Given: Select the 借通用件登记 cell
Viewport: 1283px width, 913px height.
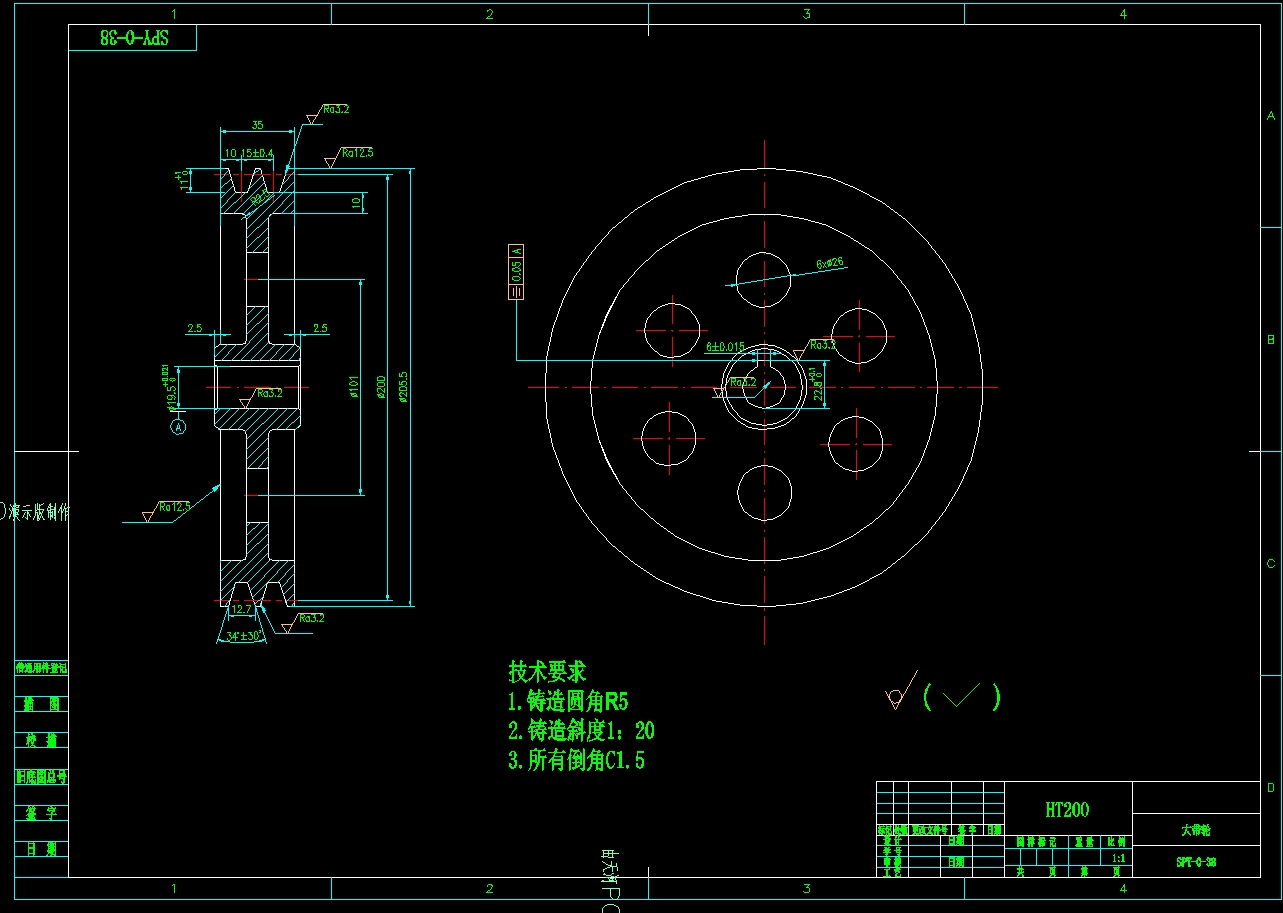Looking at the screenshot, I should pos(42,668).
